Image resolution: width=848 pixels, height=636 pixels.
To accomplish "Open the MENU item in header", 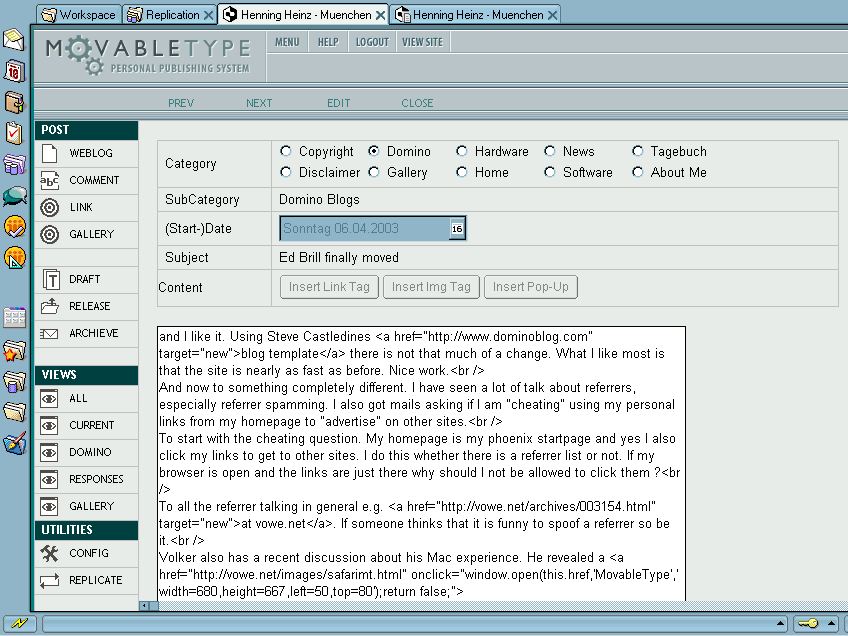I will pyautogui.click(x=287, y=42).
